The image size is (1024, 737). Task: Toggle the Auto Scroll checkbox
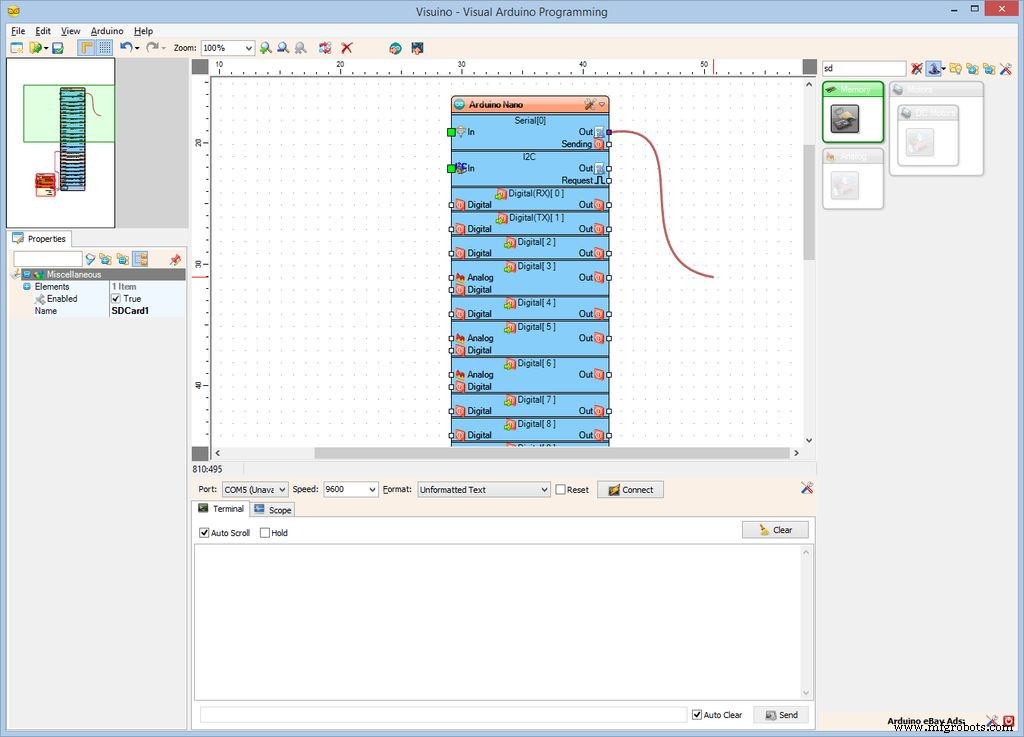(x=204, y=532)
